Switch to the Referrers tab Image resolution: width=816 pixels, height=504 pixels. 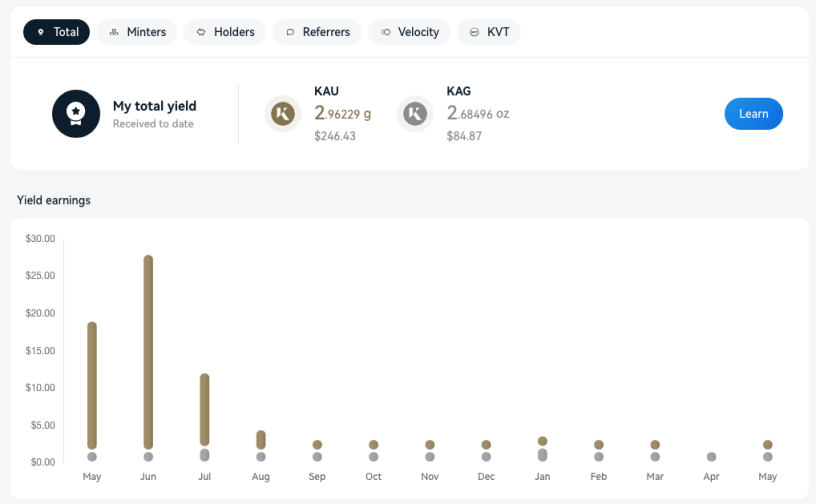click(x=317, y=32)
